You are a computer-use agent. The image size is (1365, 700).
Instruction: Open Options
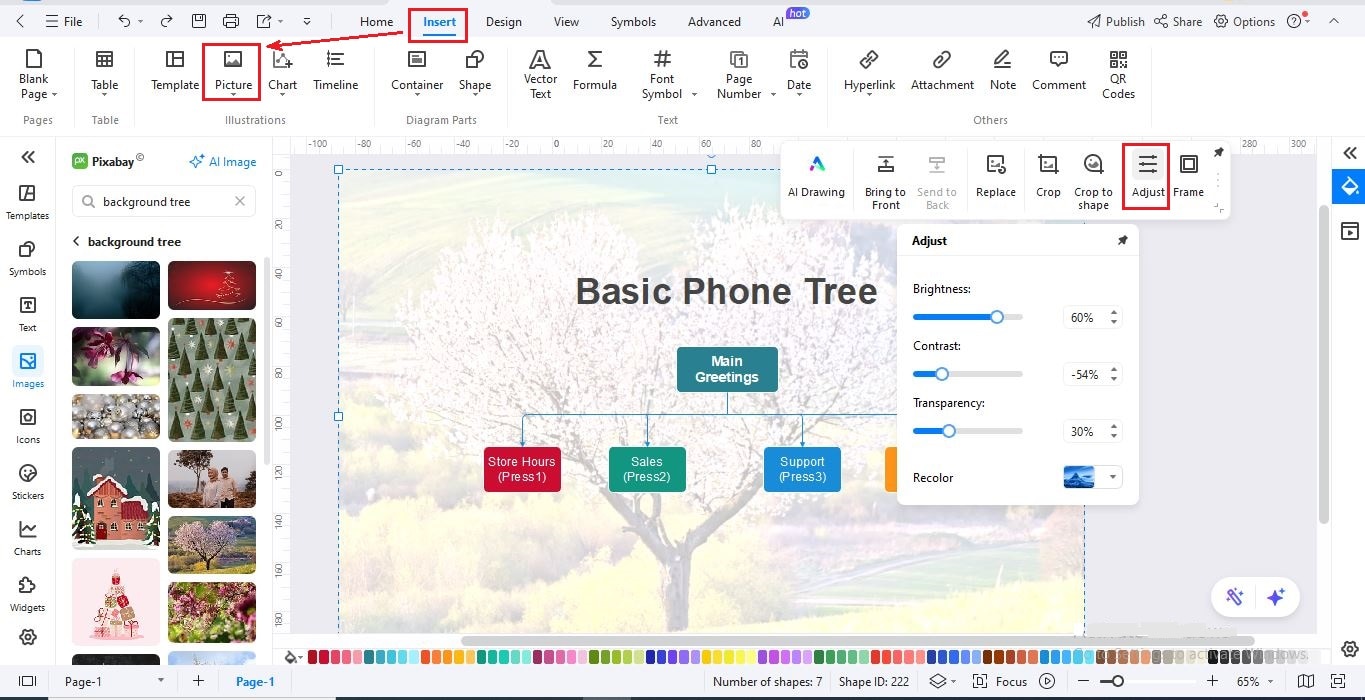[1244, 21]
